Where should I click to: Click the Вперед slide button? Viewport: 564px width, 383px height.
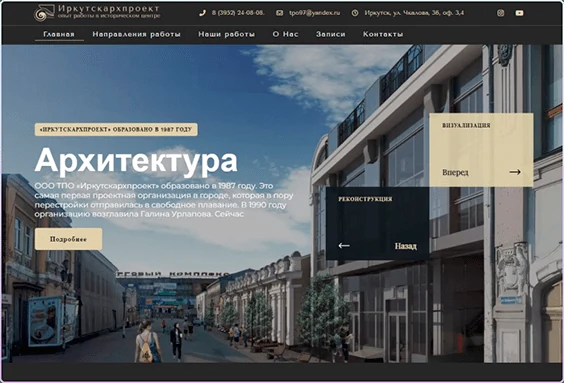pyautogui.click(x=455, y=172)
